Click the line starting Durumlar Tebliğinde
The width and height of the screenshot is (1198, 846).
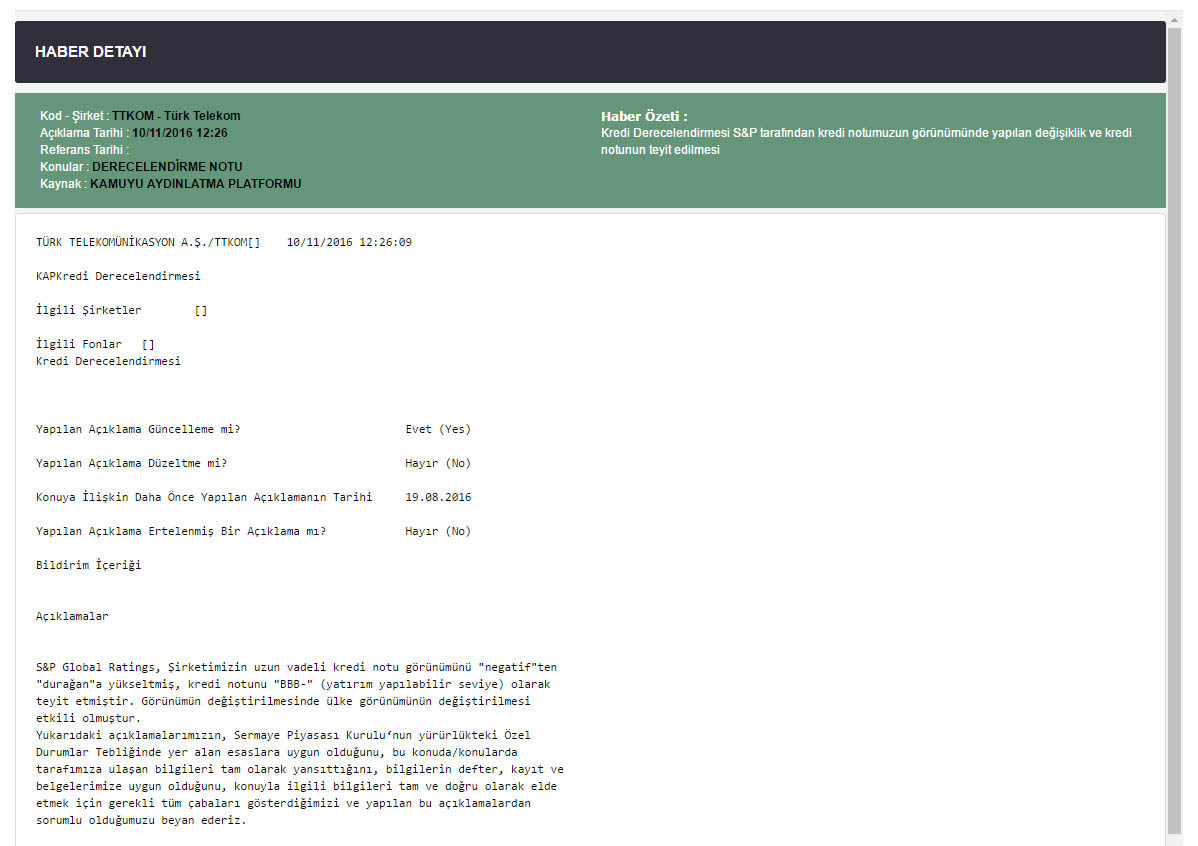pos(277,752)
